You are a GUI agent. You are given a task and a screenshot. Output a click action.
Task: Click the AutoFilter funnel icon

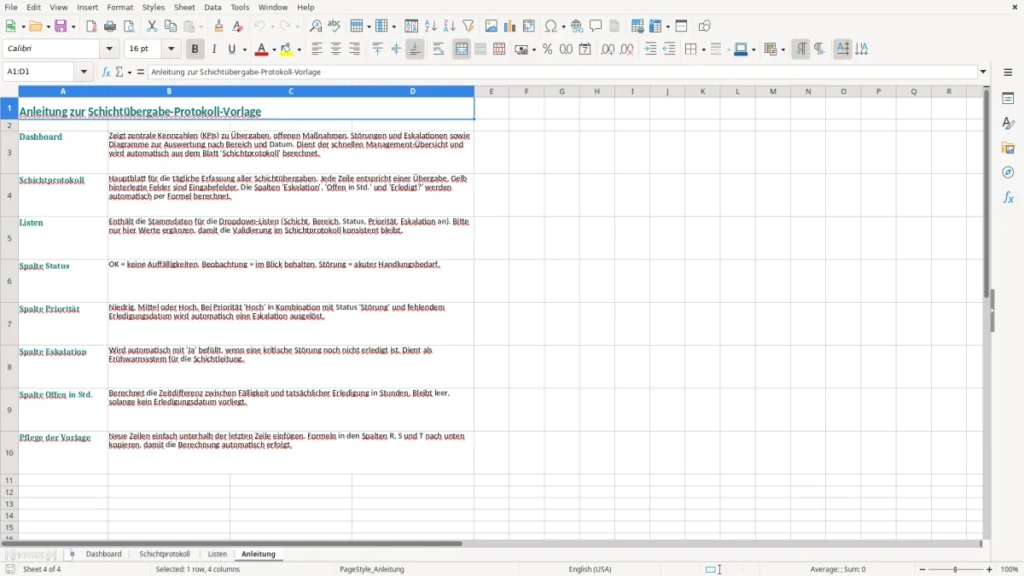click(x=468, y=26)
